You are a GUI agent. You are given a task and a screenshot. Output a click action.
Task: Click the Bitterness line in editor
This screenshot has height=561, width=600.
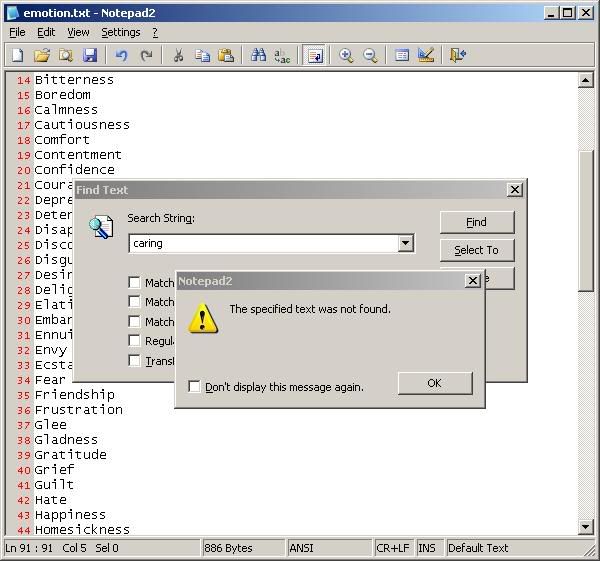pos(74,80)
